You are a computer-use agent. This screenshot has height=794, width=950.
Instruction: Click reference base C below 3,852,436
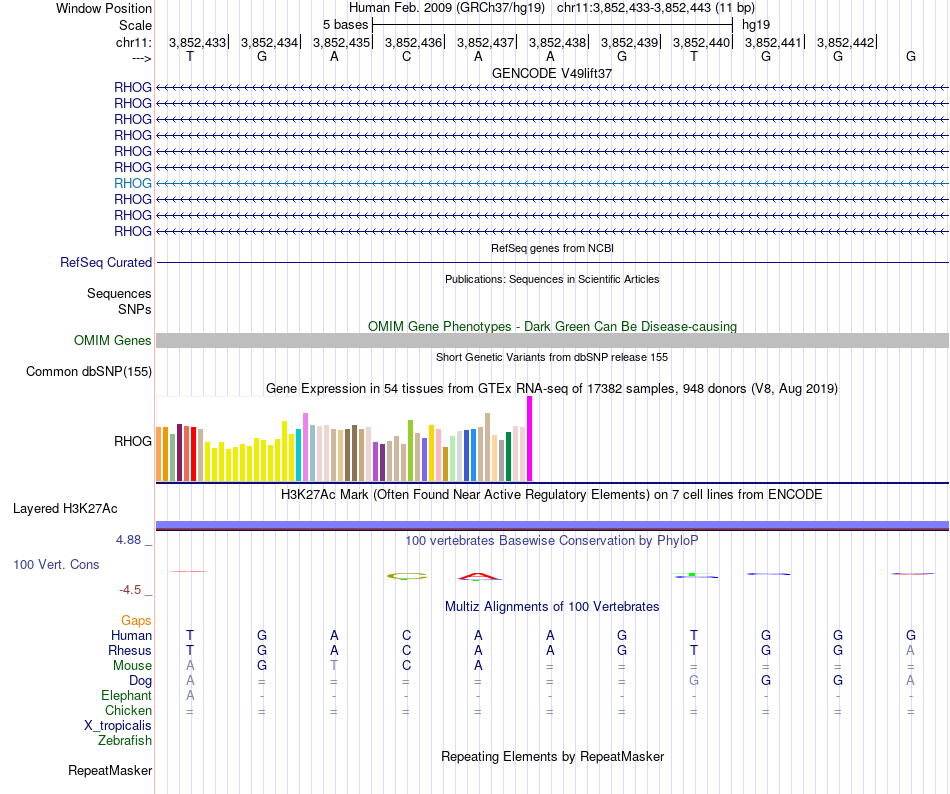point(407,57)
